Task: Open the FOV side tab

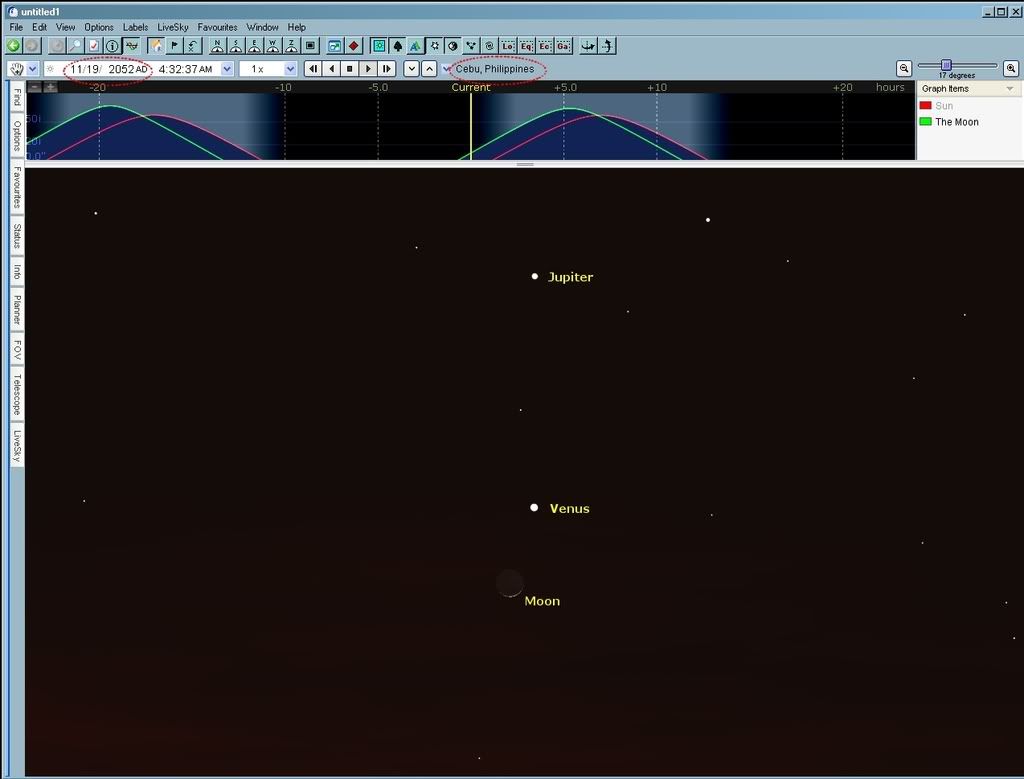Action: pos(17,351)
